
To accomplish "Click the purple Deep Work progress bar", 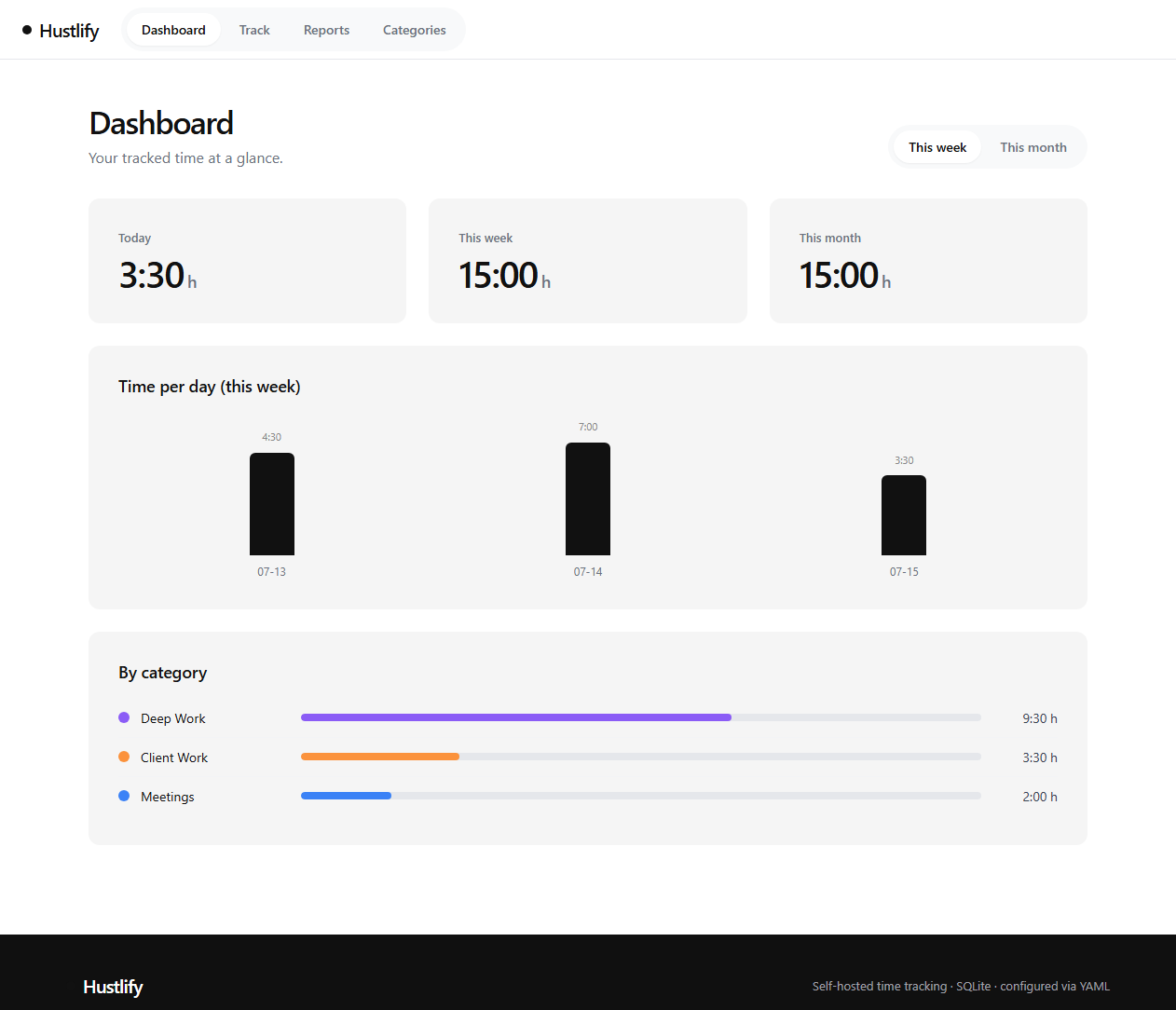I will pos(516,717).
